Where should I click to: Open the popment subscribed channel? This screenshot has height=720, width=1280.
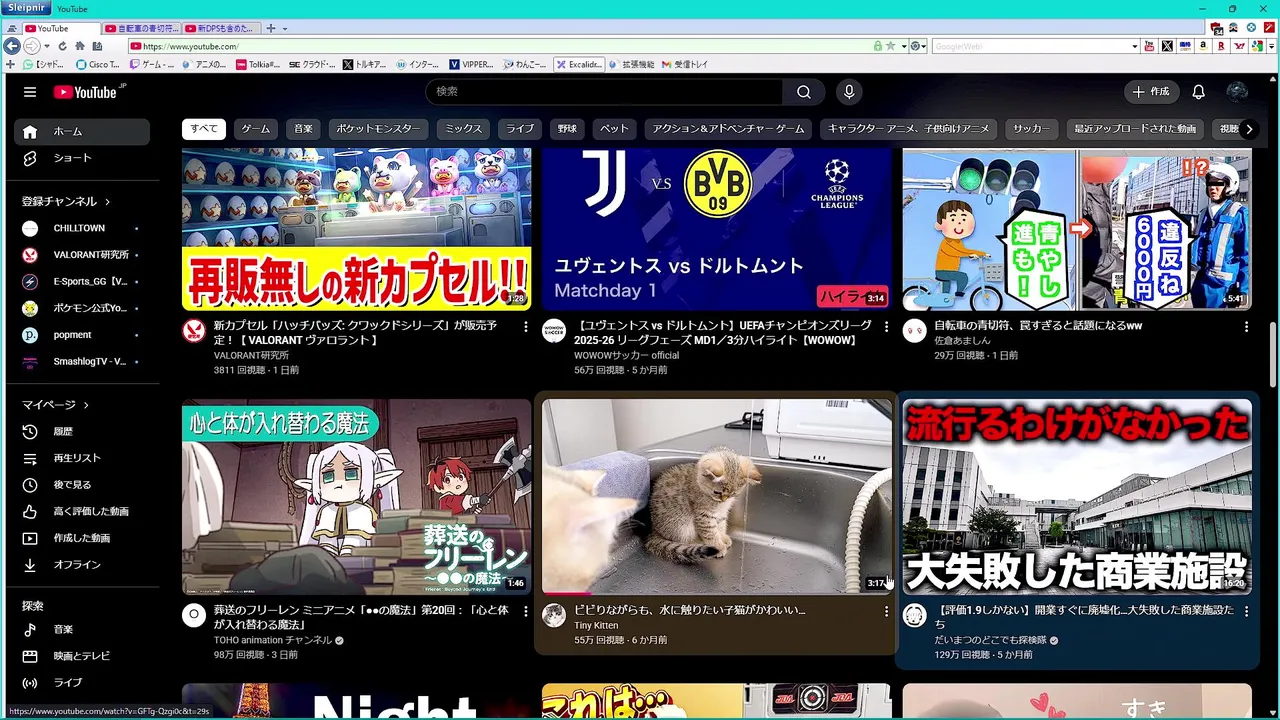82,335
